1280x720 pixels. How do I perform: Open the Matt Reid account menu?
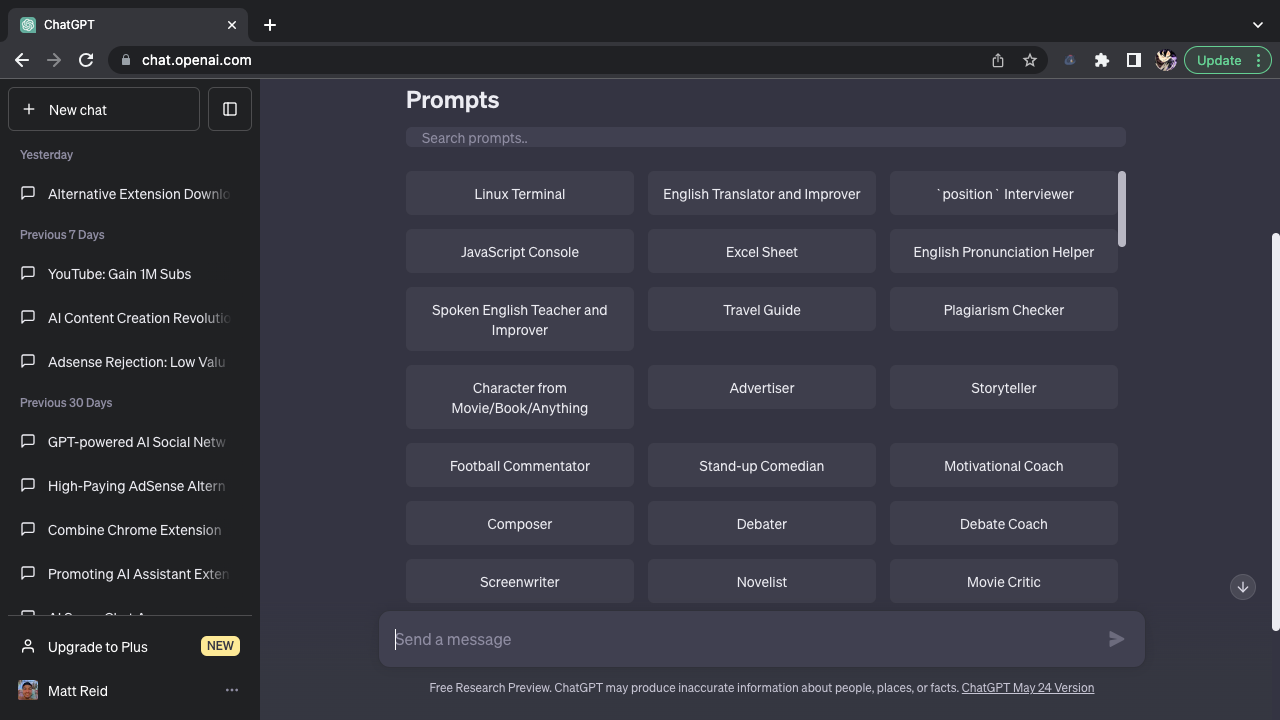pos(130,690)
